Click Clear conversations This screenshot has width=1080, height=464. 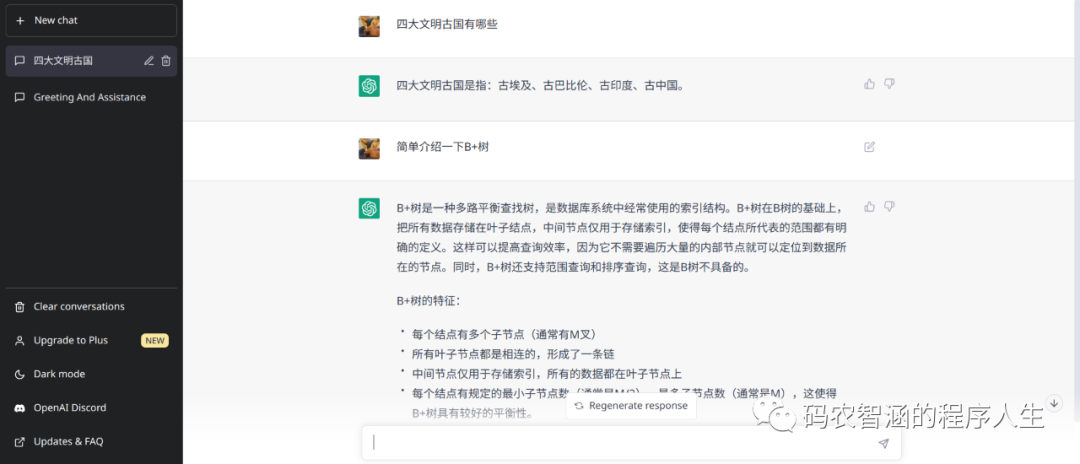(x=91, y=306)
